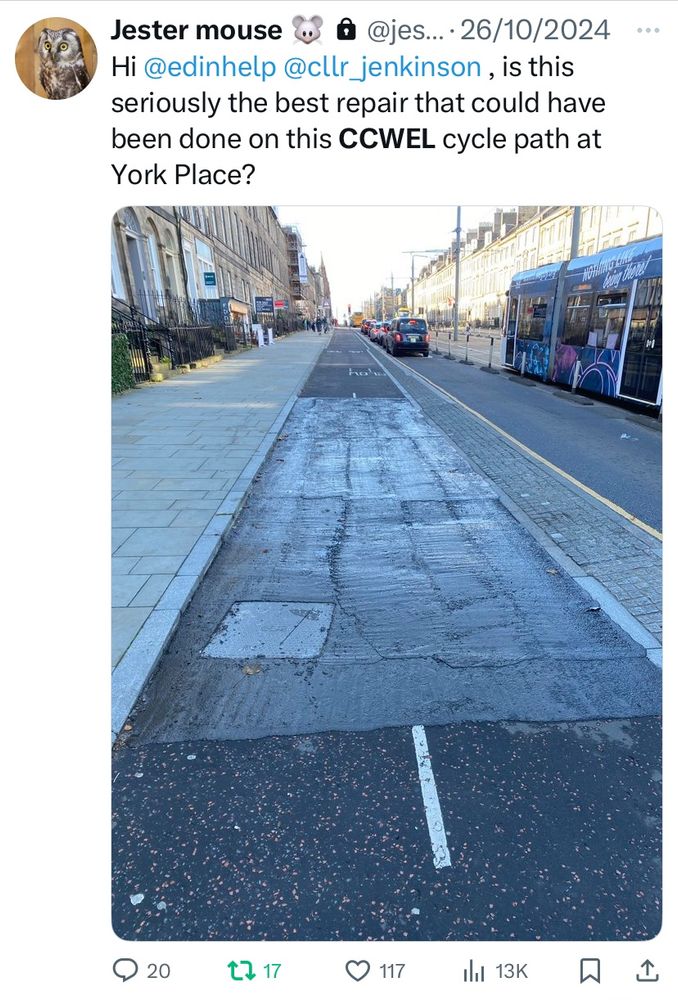The image size is (678, 1000).
Task: Tap the 117 likes count
Action: click(392, 971)
